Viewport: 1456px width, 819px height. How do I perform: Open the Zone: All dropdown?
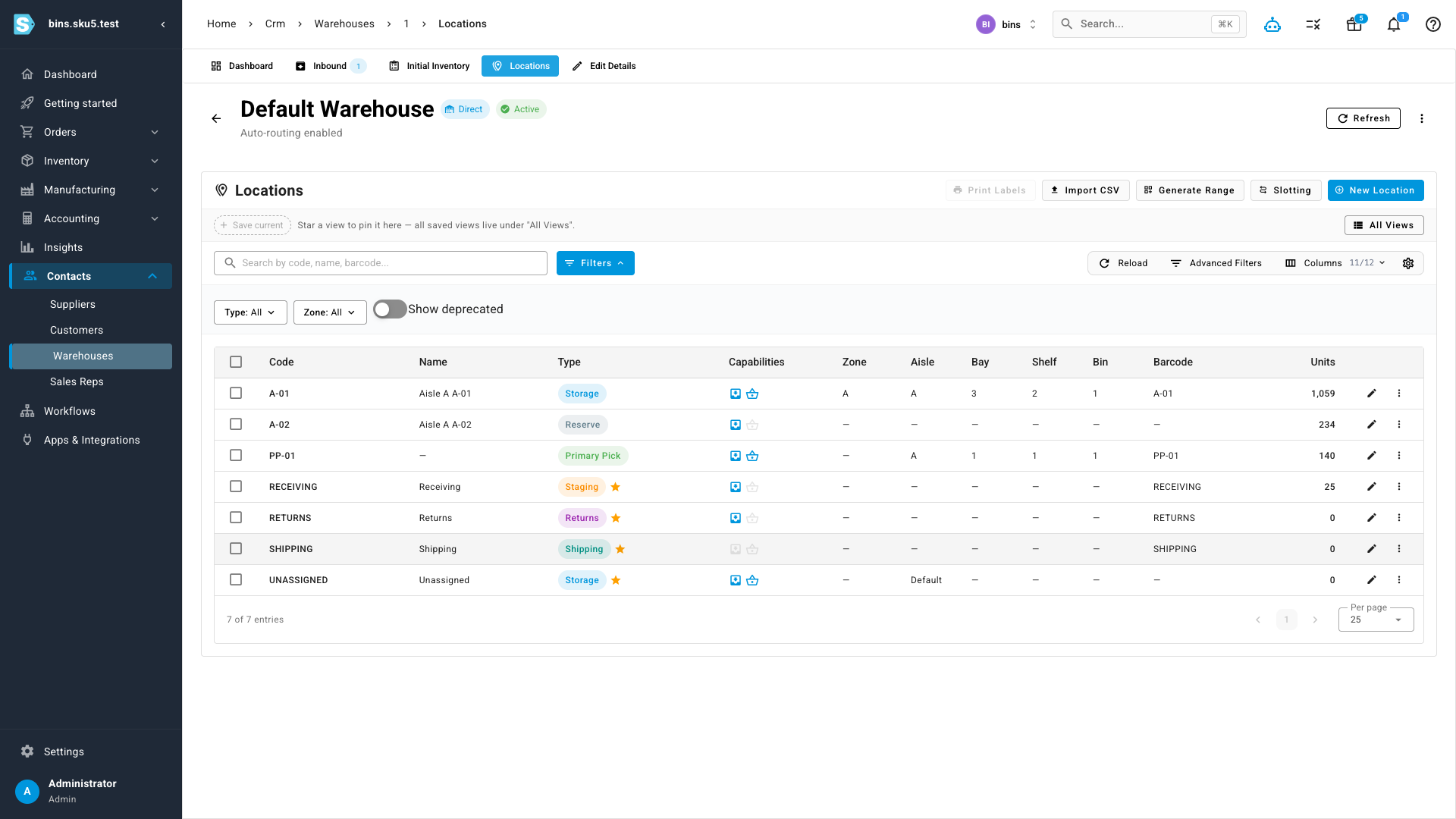point(330,312)
